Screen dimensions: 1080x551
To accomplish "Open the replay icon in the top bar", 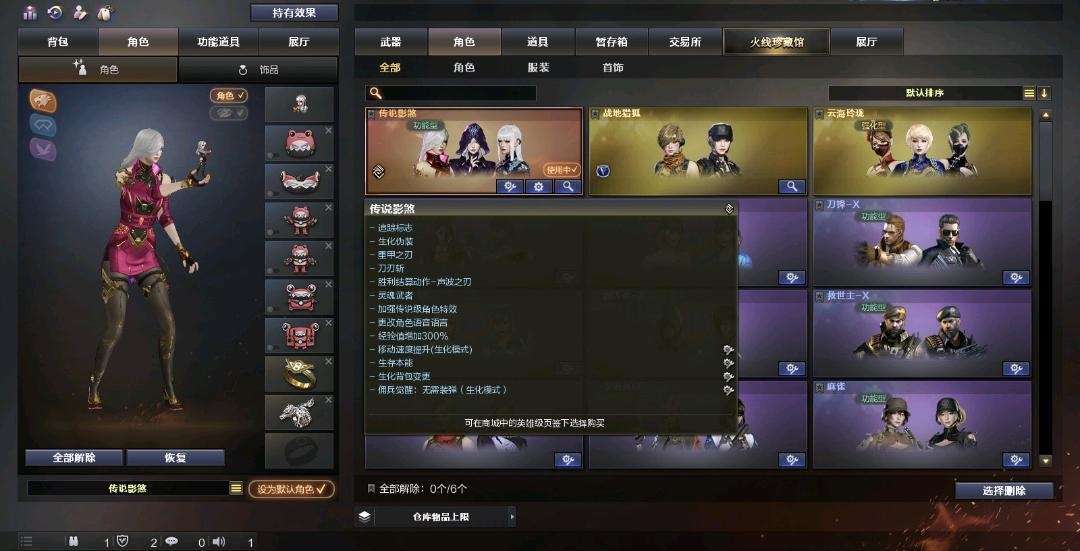I will pos(55,12).
